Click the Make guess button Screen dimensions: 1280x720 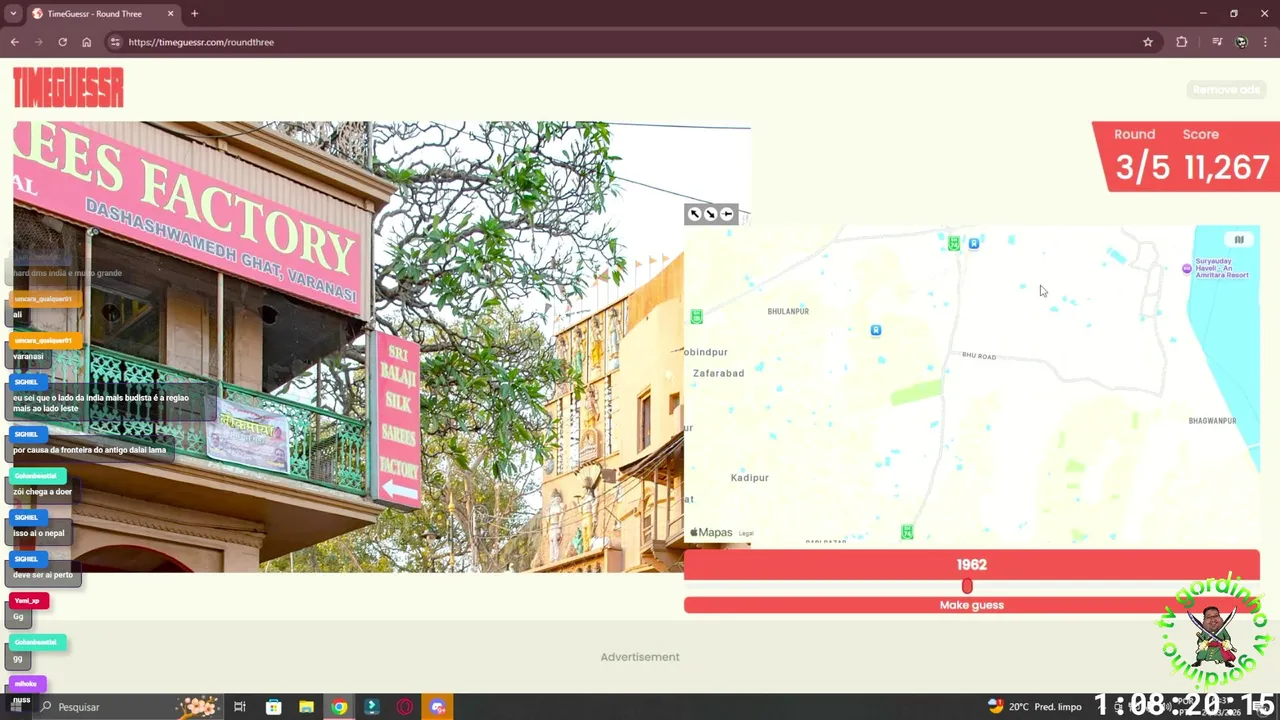[x=971, y=605]
